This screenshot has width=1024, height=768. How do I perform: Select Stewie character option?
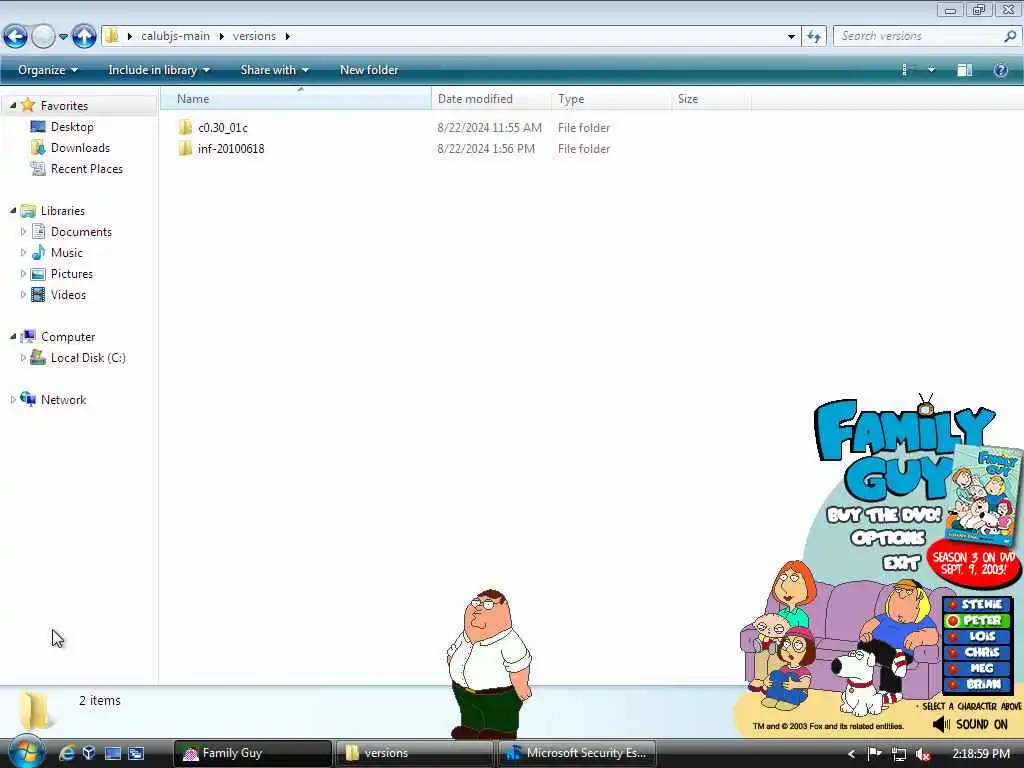click(x=976, y=604)
